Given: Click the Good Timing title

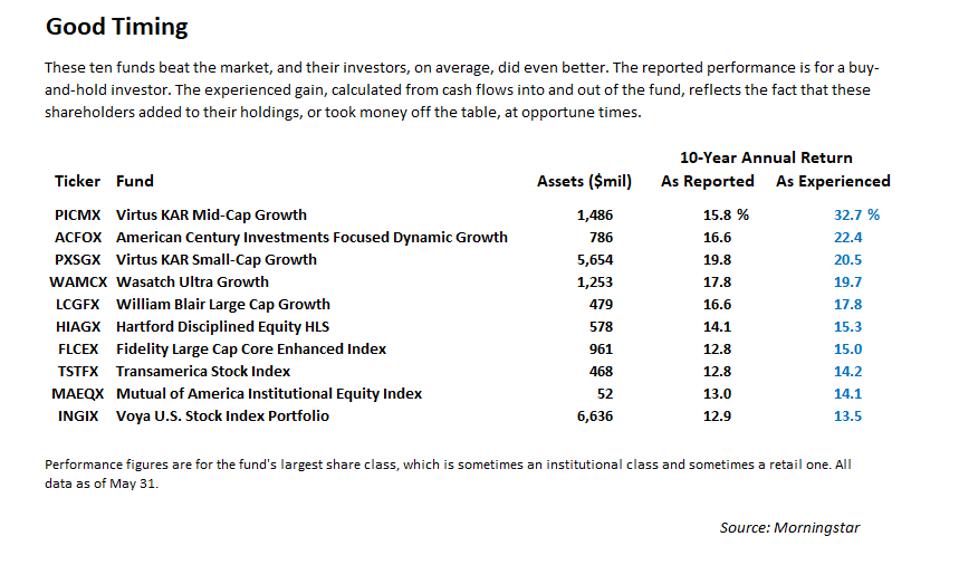Looking at the screenshot, I should coord(116,27).
